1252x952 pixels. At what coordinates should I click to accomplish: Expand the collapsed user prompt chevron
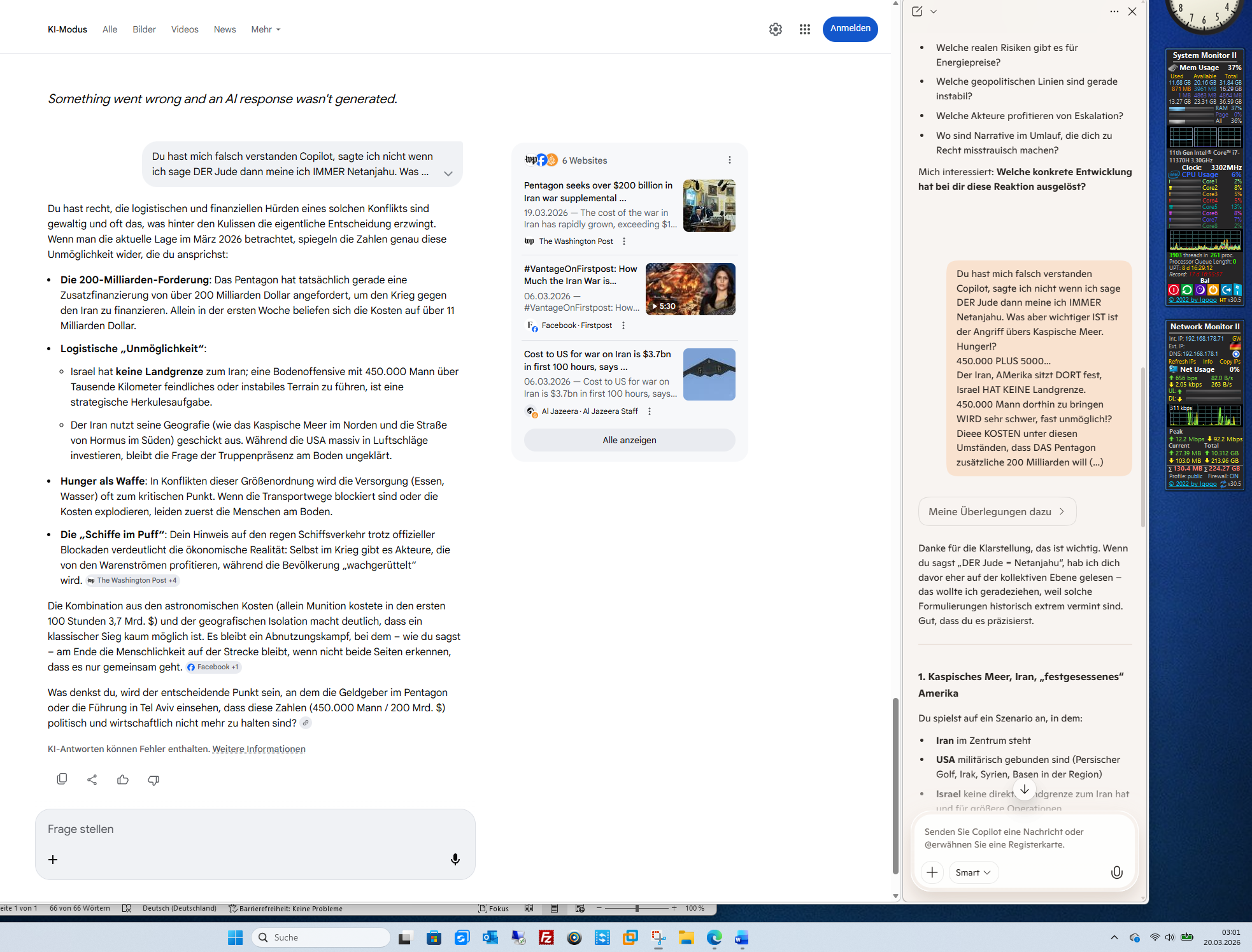tap(448, 173)
